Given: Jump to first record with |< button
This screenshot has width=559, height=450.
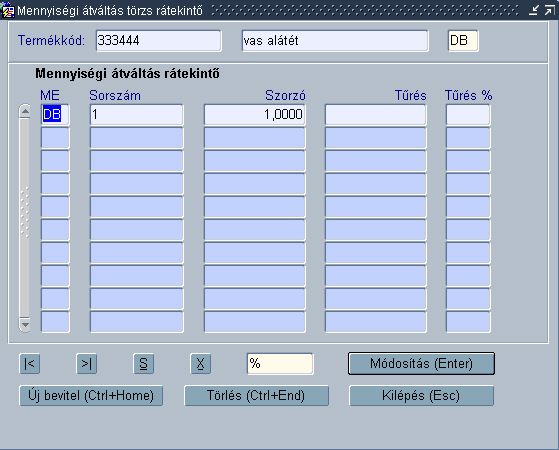Looking at the screenshot, I should (x=30, y=364).
